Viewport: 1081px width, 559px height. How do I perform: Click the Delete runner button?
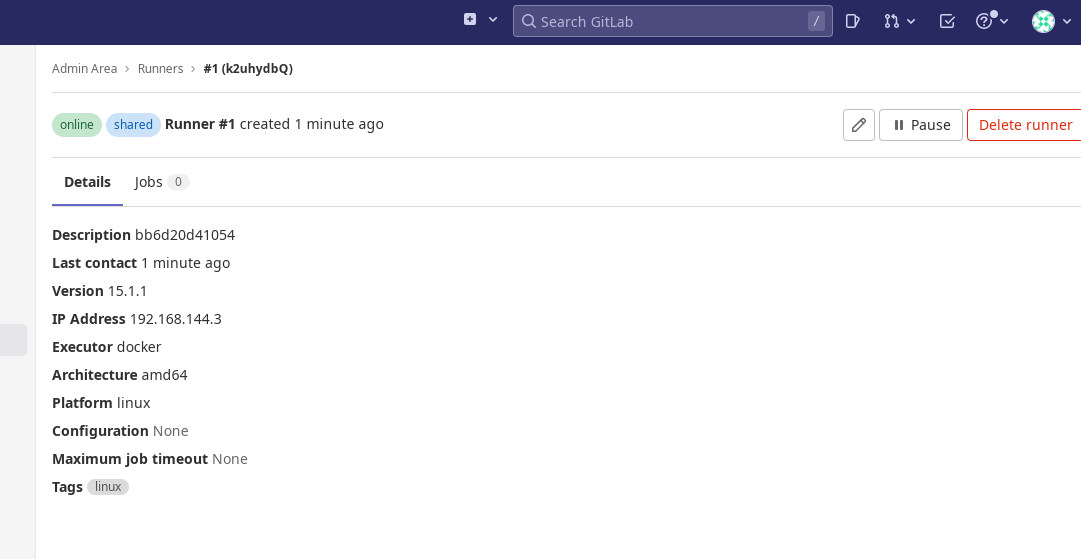point(1024,125)
